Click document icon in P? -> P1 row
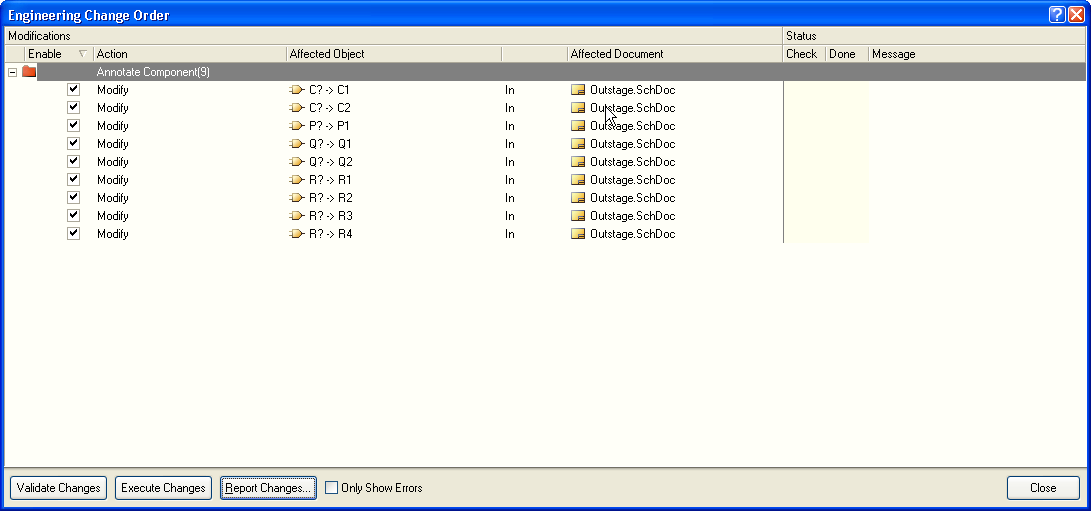The width and height of the screenshot is (1091, 511). (578, 126)
